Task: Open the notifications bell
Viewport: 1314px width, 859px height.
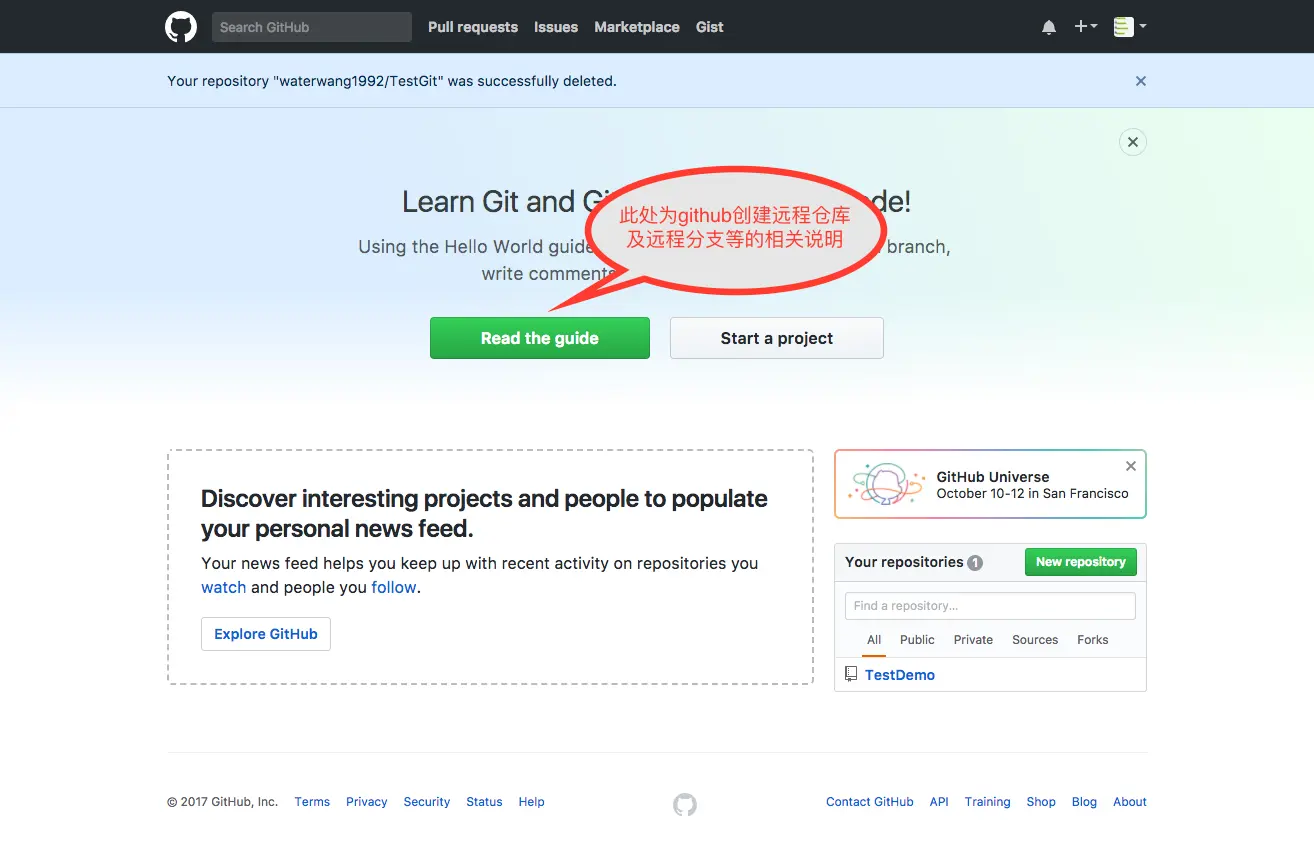Action: (x=1049, y=28)
